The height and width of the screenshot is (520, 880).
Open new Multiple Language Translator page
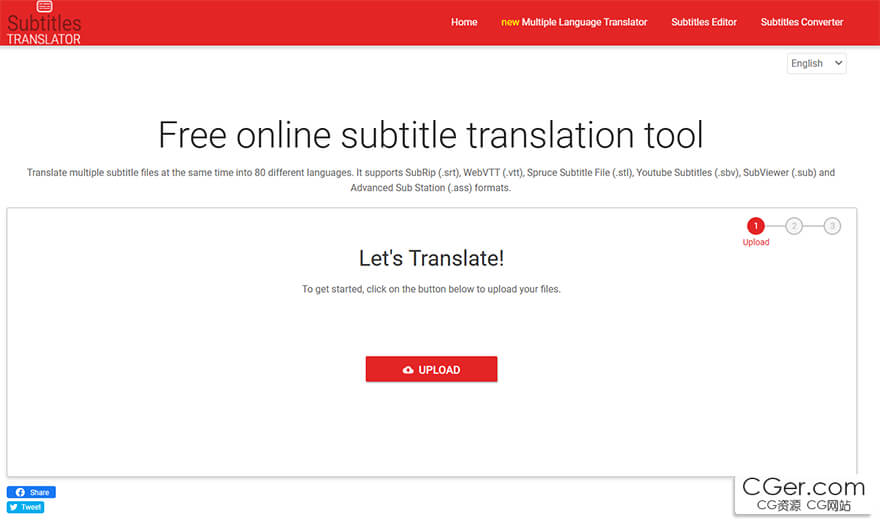tap(574, 22)
